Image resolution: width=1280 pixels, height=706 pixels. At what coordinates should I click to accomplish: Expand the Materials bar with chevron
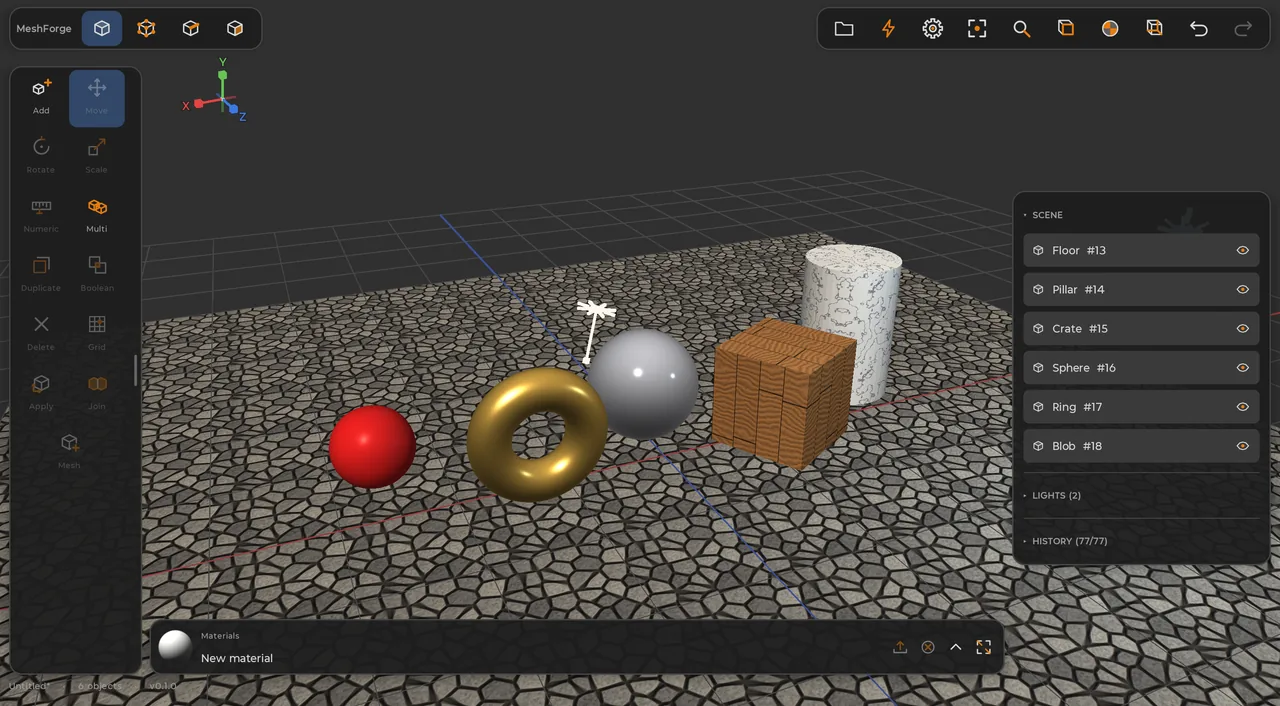tap(956, 647)
